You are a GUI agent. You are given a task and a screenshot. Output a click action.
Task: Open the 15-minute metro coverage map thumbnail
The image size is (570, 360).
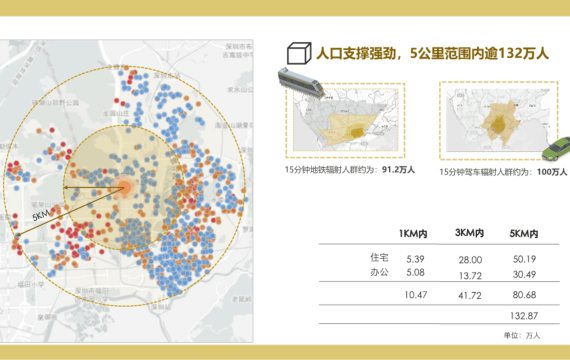tap(345, 120)
